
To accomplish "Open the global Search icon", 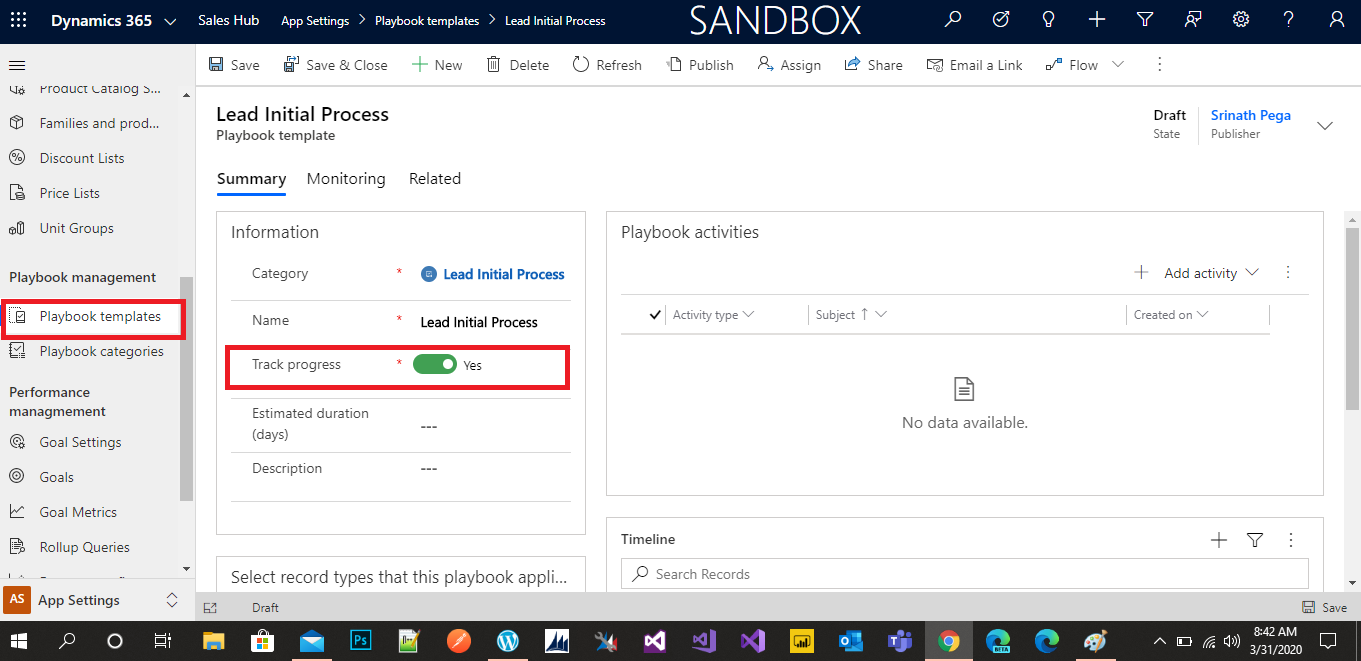I will 951,20.
